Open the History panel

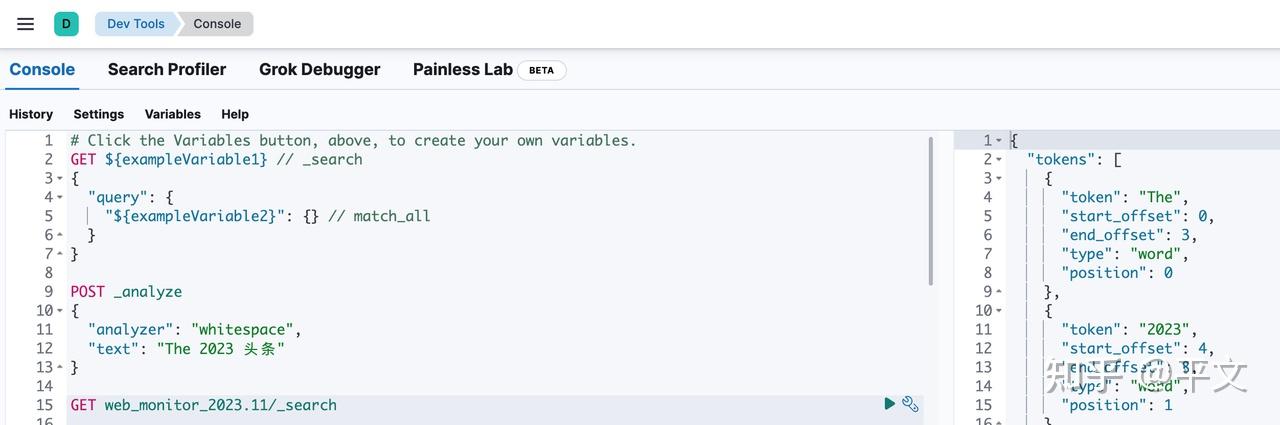pyautogui.click(x=31, y=114)
